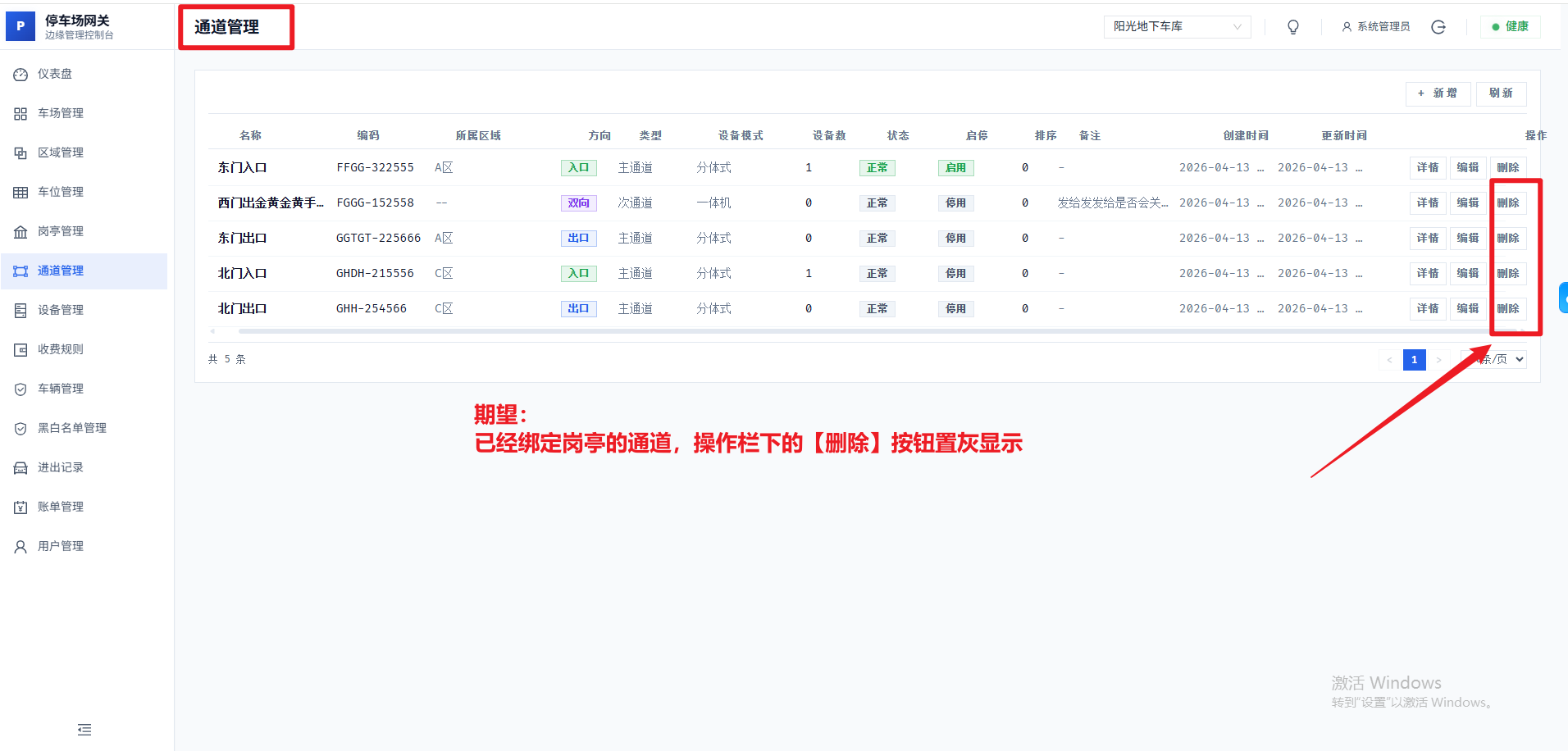This screenshot has height=751, width=1568.
Task: Click the lightbulb notification icon in top bar
Action: (x=1292, y=26)
